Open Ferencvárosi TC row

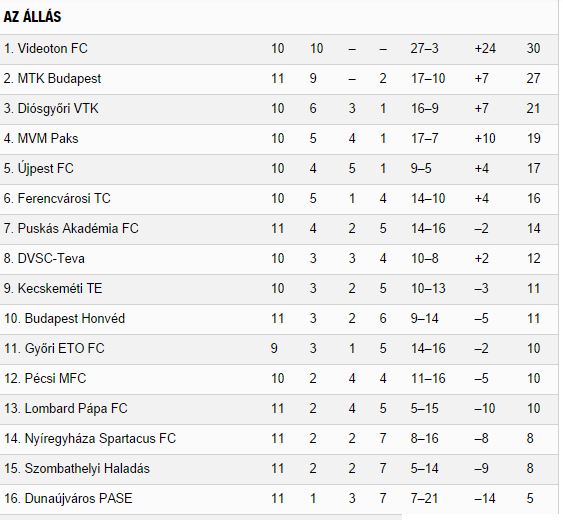point(279,199)
